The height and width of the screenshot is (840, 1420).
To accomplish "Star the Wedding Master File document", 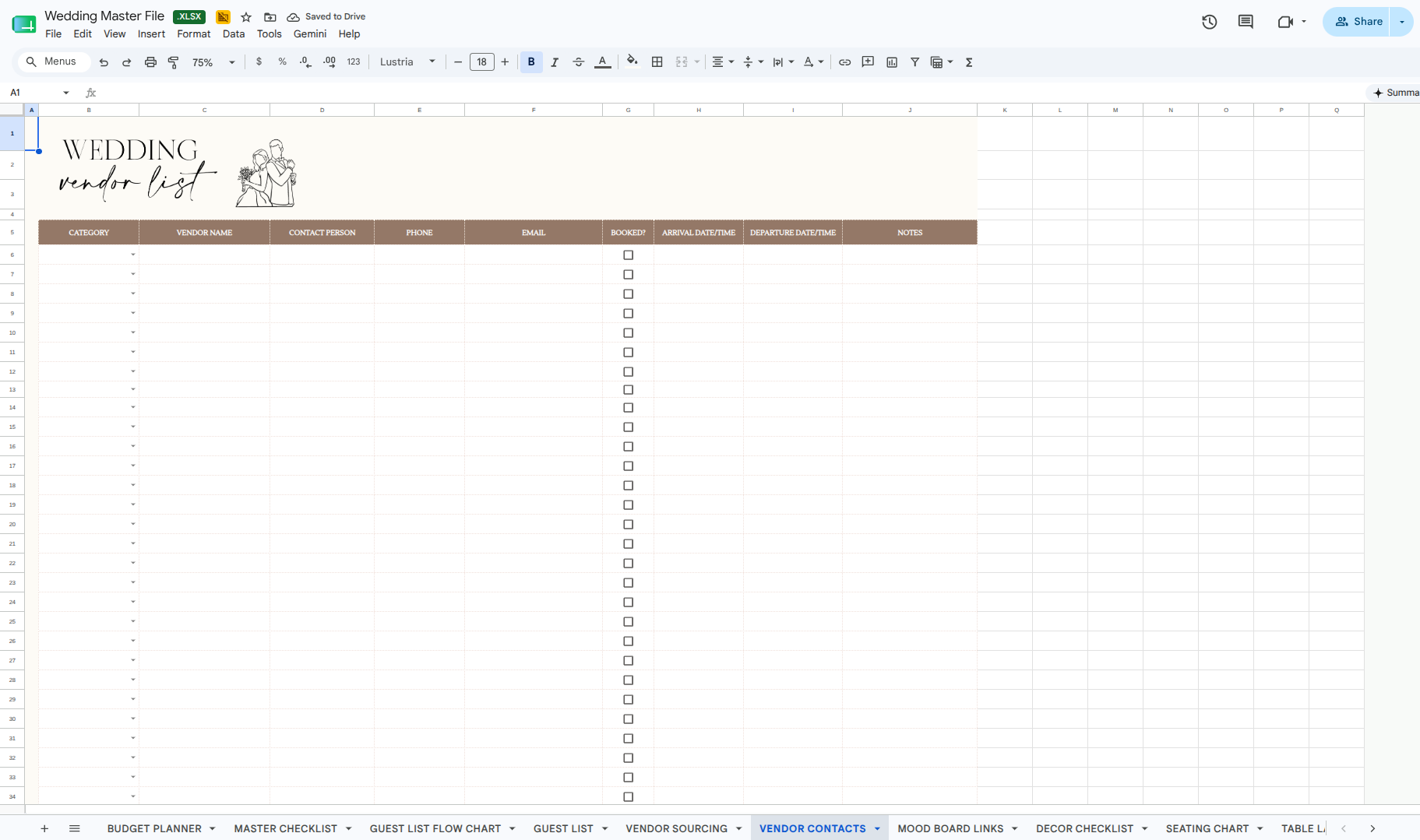I will 246,17.
